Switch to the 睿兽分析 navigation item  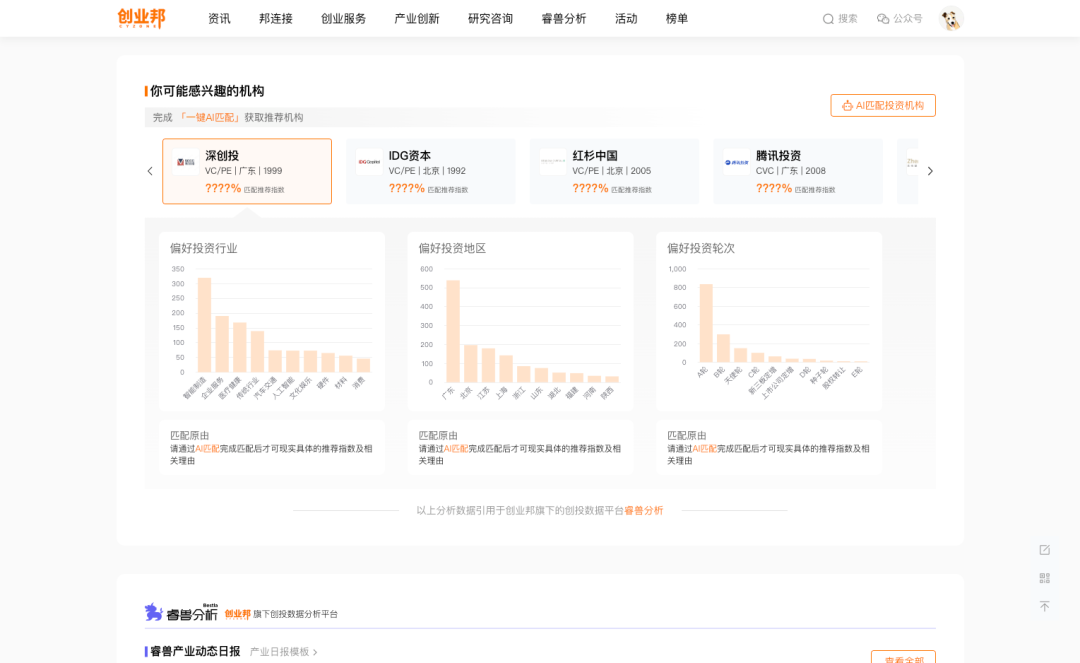[562, 18]
